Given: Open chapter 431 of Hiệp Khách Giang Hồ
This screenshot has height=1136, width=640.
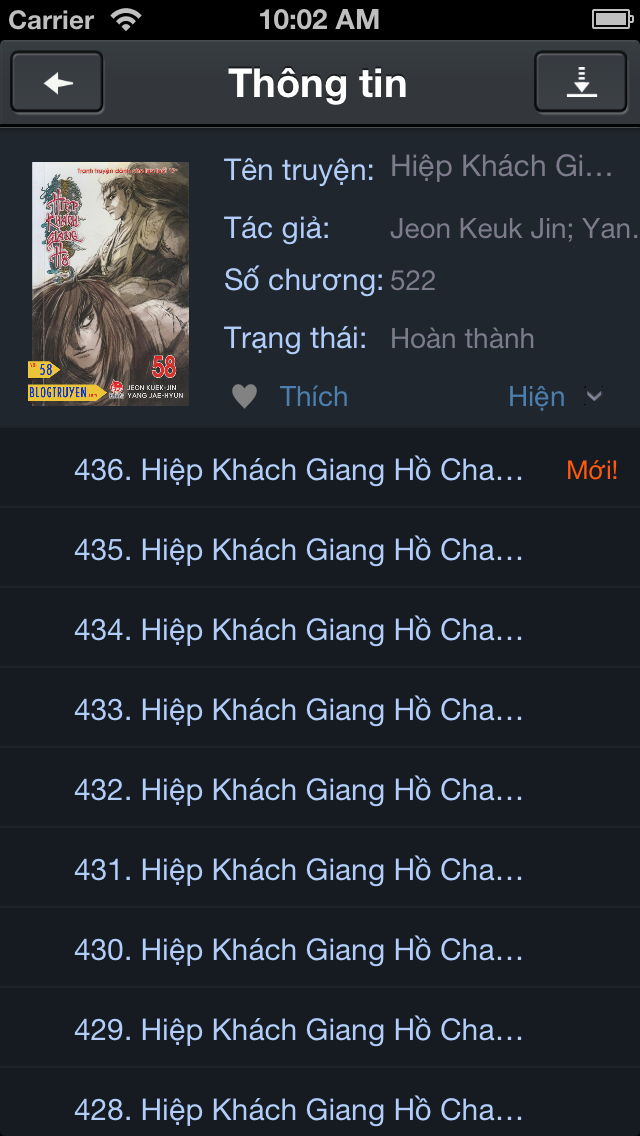Looking at the screenshot, I should click(x=320, y=868).
